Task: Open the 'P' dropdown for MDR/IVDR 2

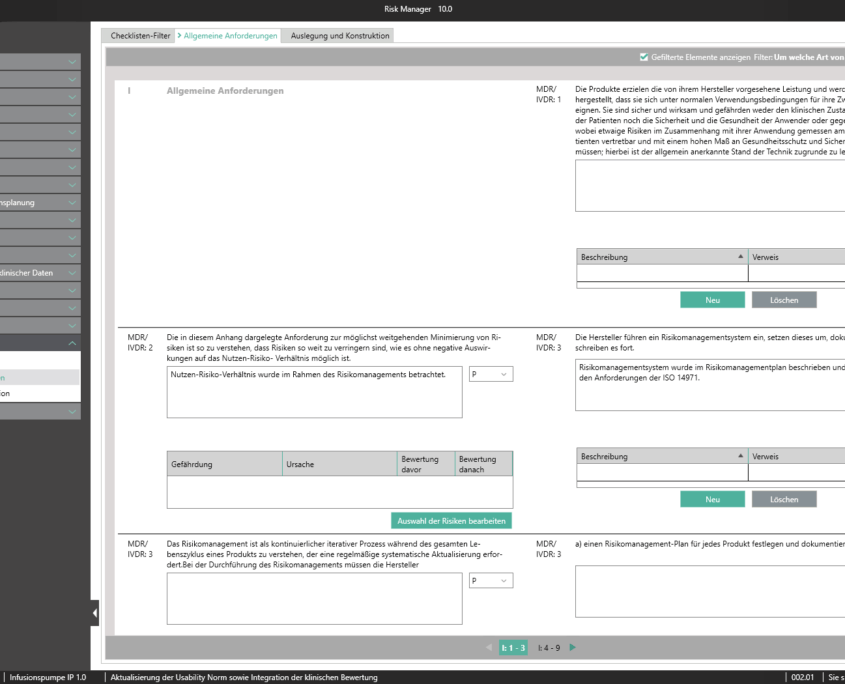Action: (x=490, y=374)
